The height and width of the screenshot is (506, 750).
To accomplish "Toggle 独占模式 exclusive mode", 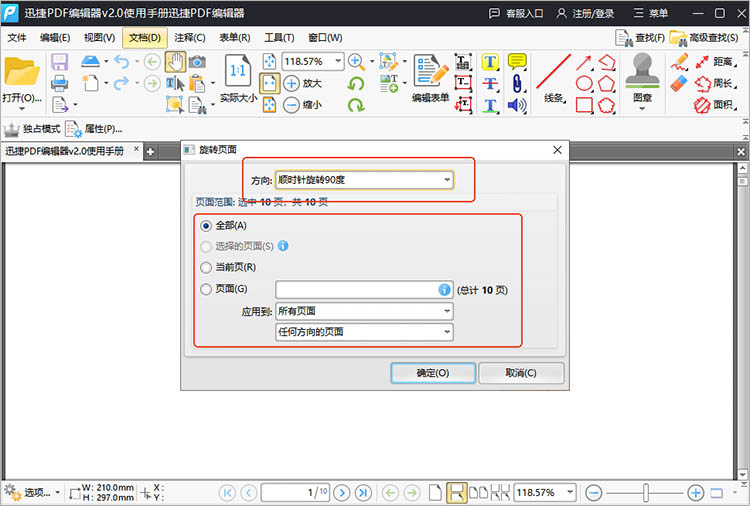I will 32,129.
